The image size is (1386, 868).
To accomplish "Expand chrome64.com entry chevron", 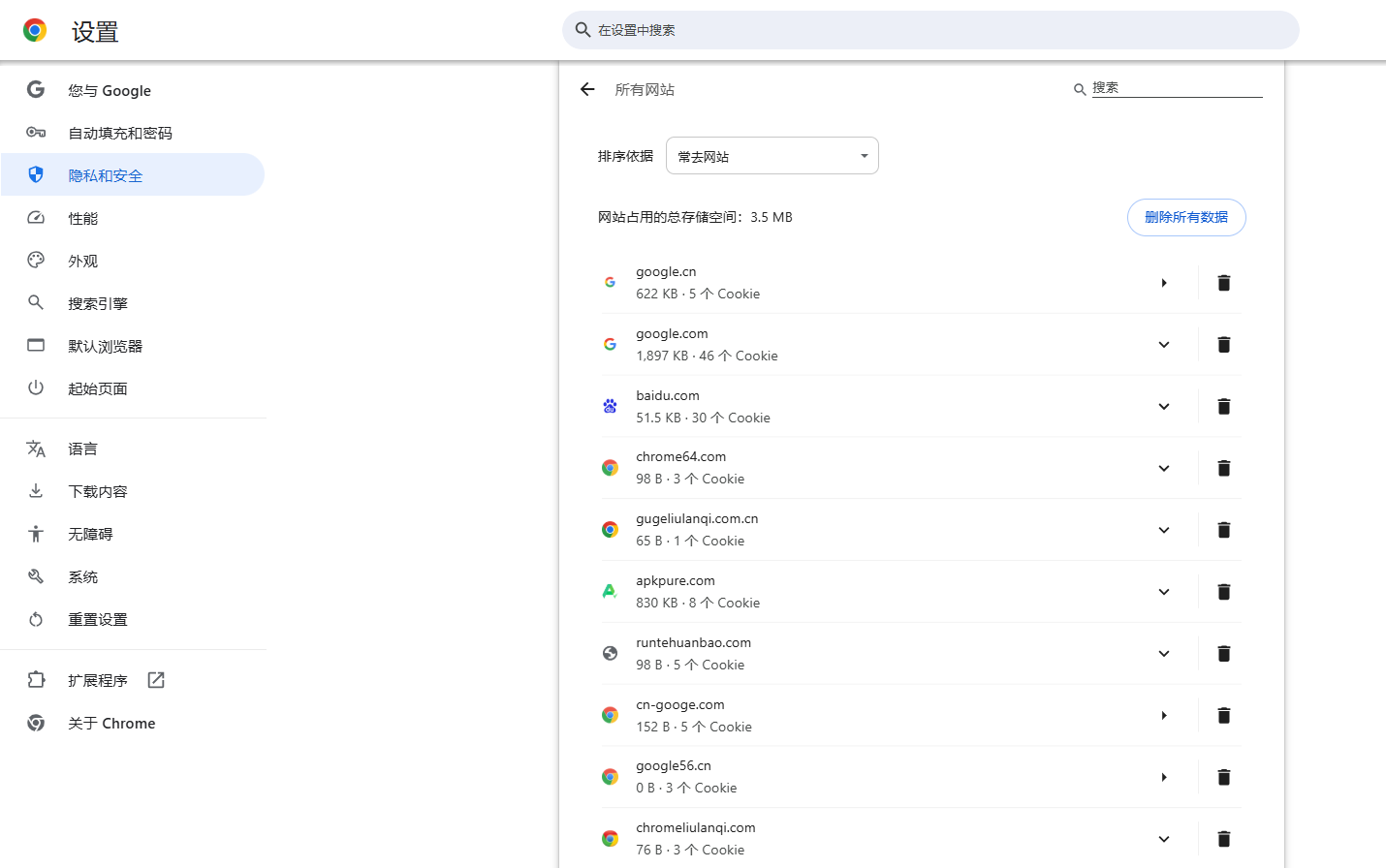I will click(x=1163, y=469).
